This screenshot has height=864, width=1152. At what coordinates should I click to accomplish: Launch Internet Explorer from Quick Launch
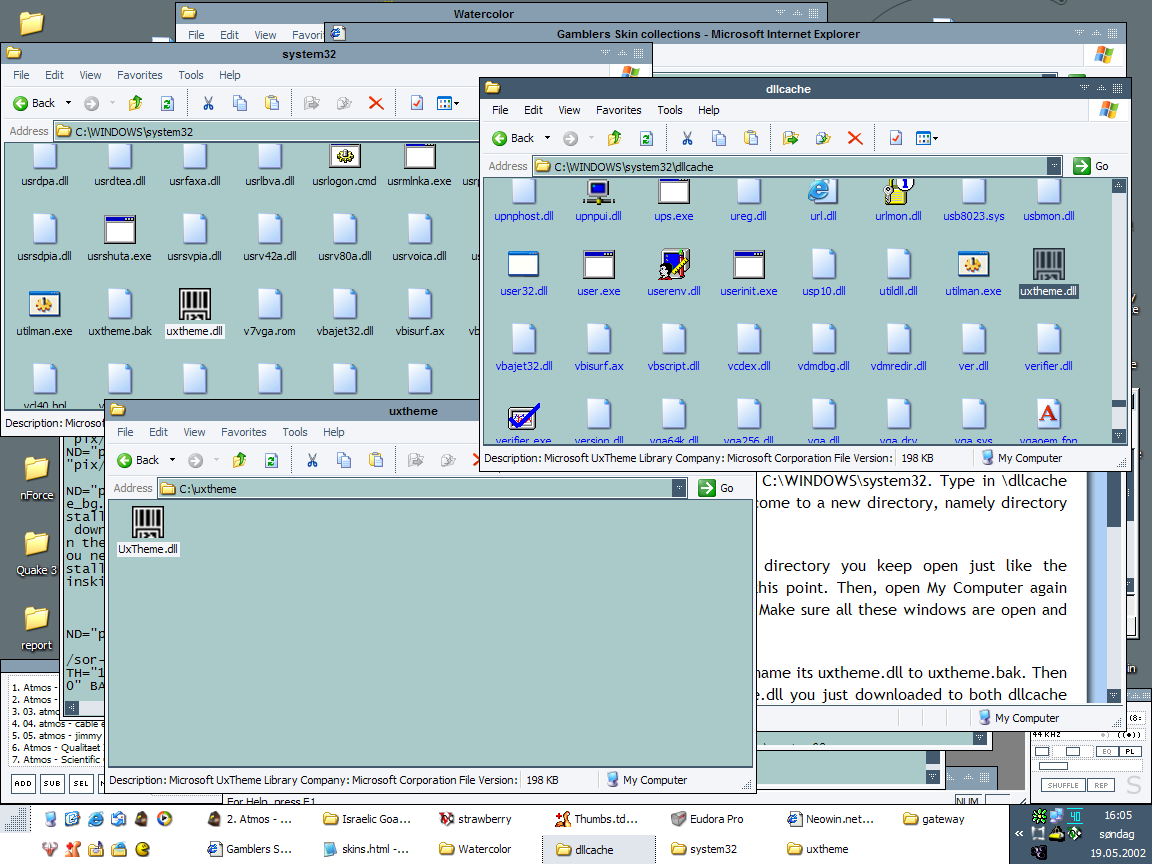[96, 818]
